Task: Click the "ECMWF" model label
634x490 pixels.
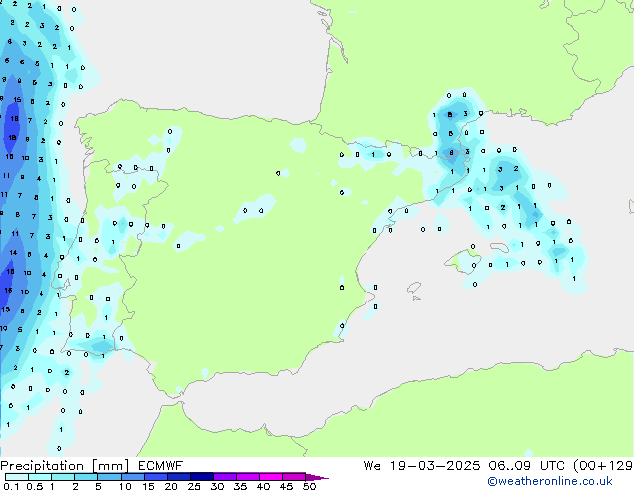Action: point(161,466)
